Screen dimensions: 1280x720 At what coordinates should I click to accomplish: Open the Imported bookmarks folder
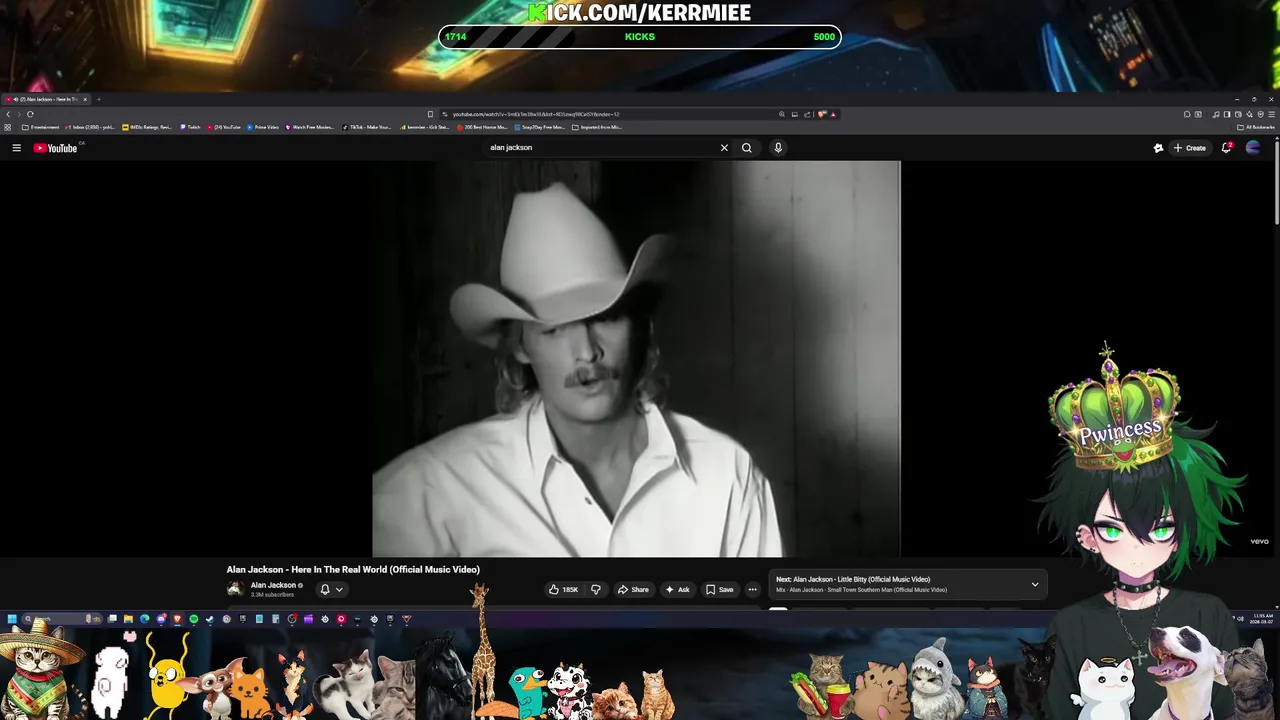(x=597, y=127)
